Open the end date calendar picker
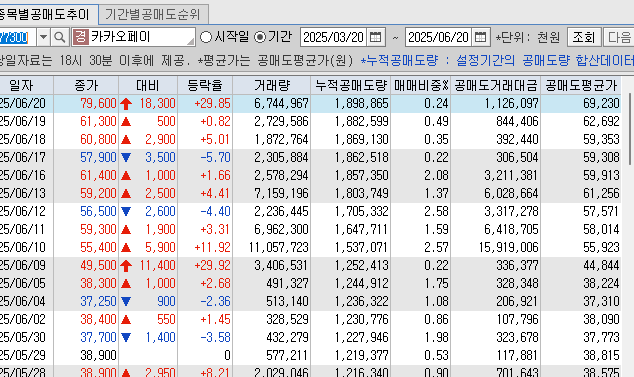Screen dimensions: 634x377 coord(480,37)
